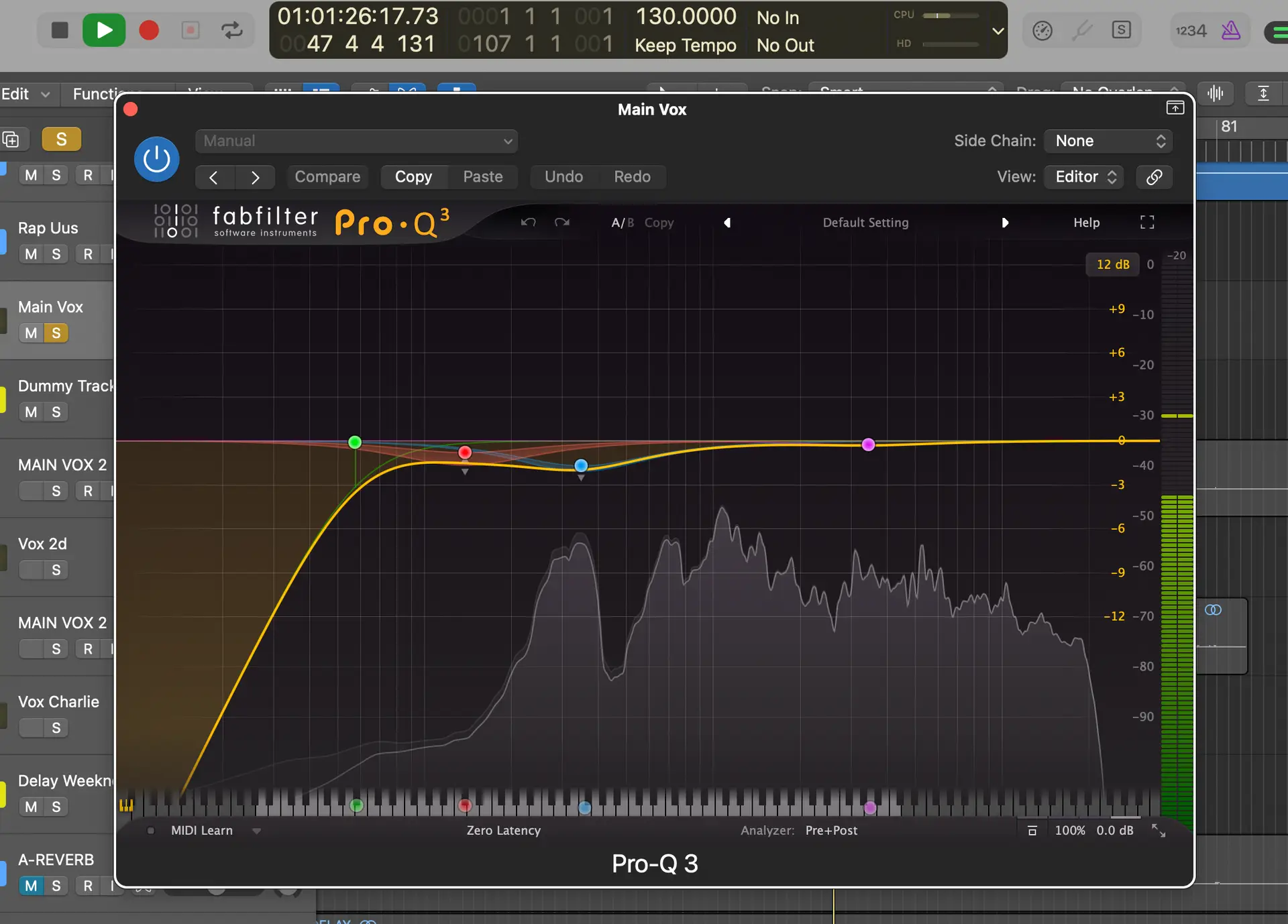
Task: Toggle Zero Latency in Pro-Q 3
Action: coord(504,830)
